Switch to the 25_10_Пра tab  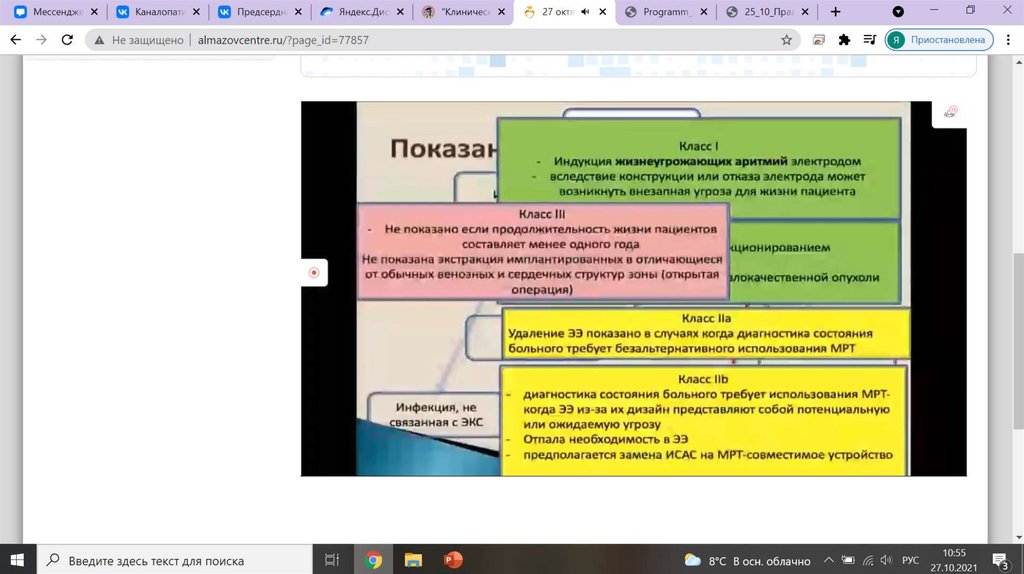tap(760, 12)
